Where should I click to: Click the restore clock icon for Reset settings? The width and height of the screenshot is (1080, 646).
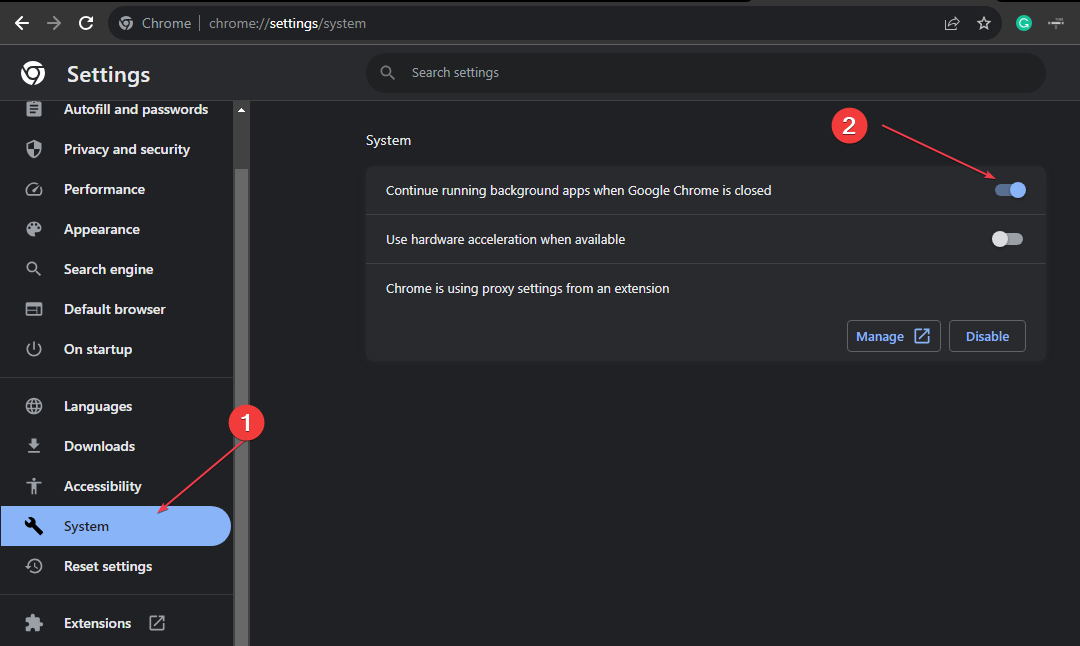tap(34, 566)
